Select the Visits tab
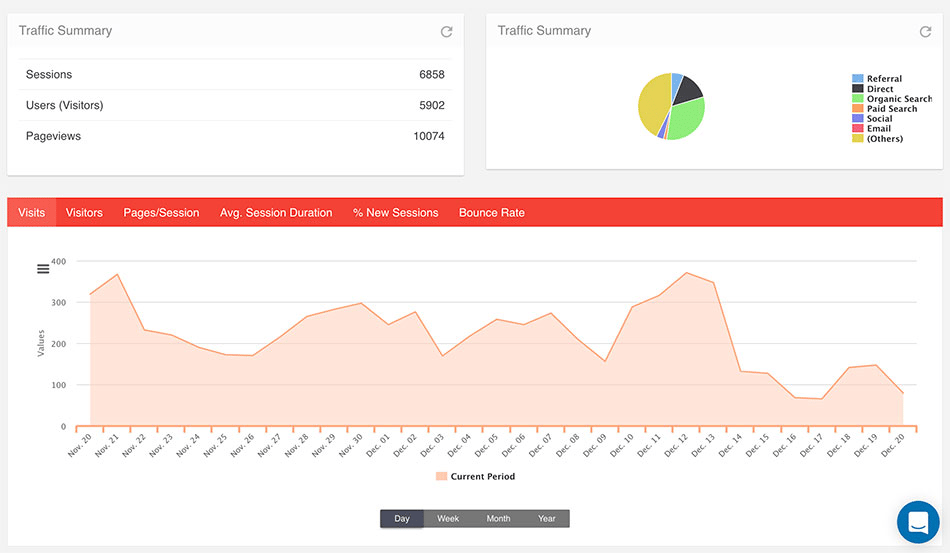The height and width of the screenshot is (553, 950). point(32,213)
